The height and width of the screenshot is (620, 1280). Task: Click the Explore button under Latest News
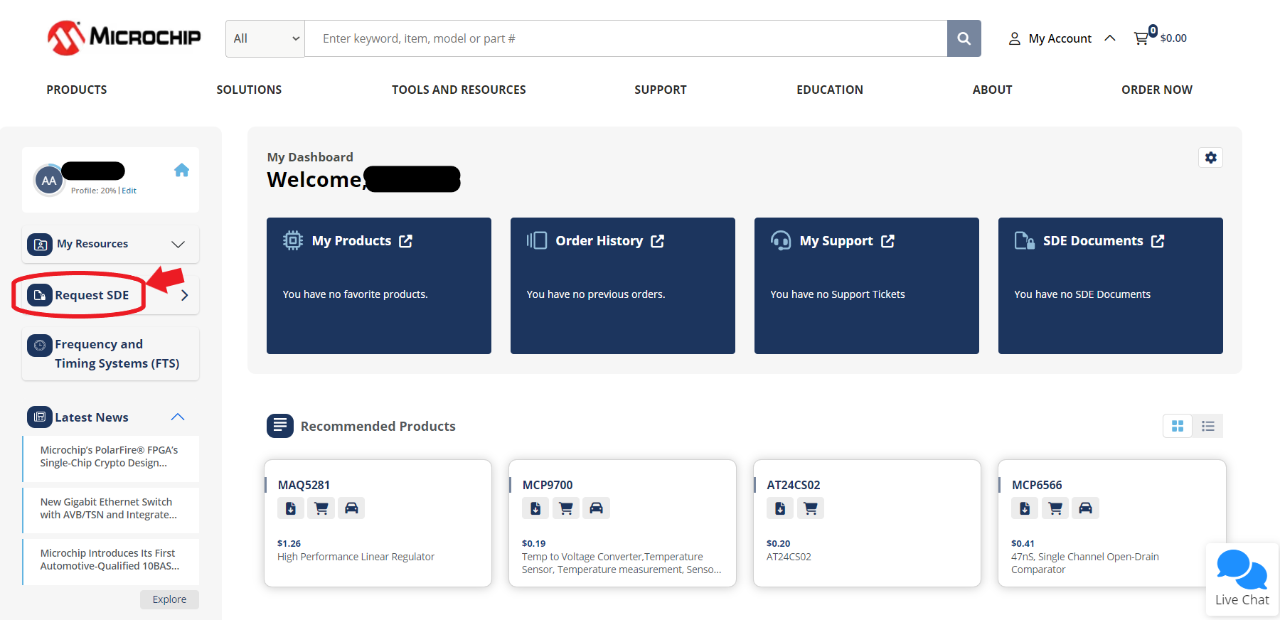(169, 598)
